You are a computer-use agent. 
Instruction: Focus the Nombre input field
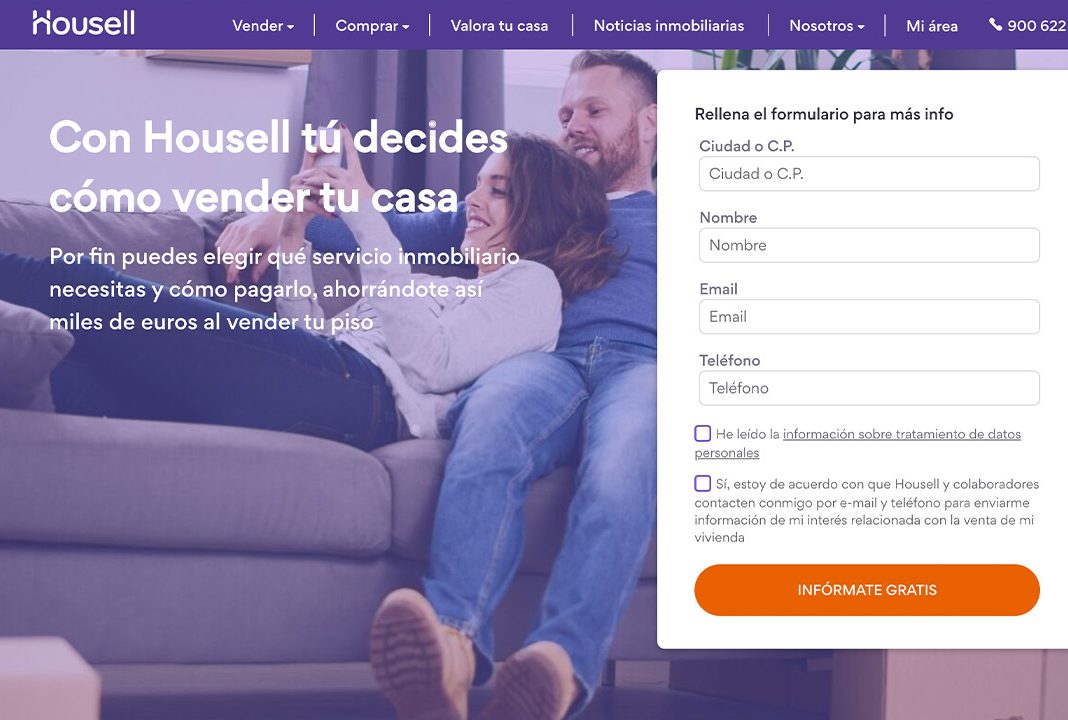point(869,245)
